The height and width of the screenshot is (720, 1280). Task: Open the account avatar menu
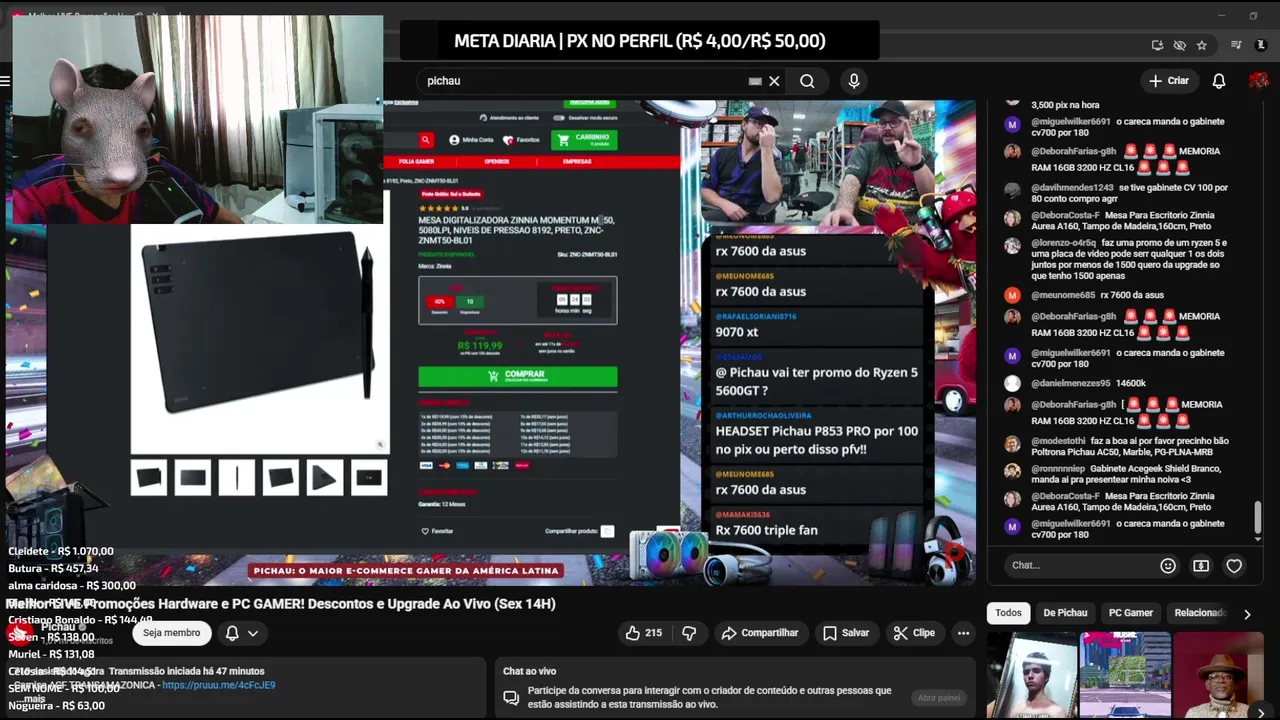coord(1258,81)
